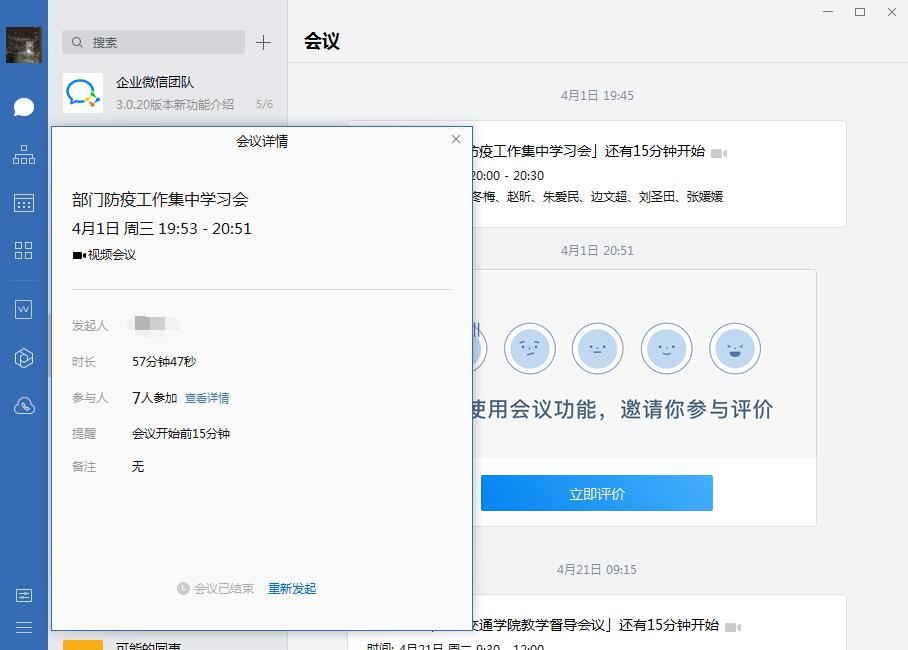Viewport: 908px width, 650px height.
Task: Click the user profile avatar
Action: (x=24, y=45)
